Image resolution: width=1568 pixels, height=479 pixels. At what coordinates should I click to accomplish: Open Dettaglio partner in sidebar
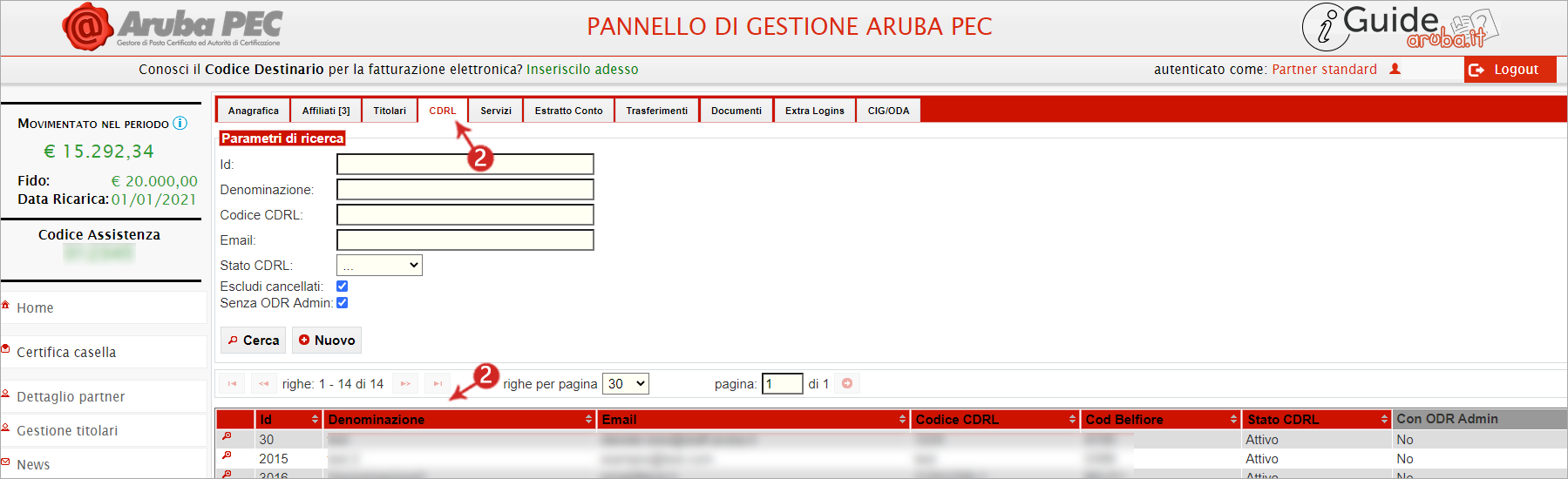click(x=71, y=396)
